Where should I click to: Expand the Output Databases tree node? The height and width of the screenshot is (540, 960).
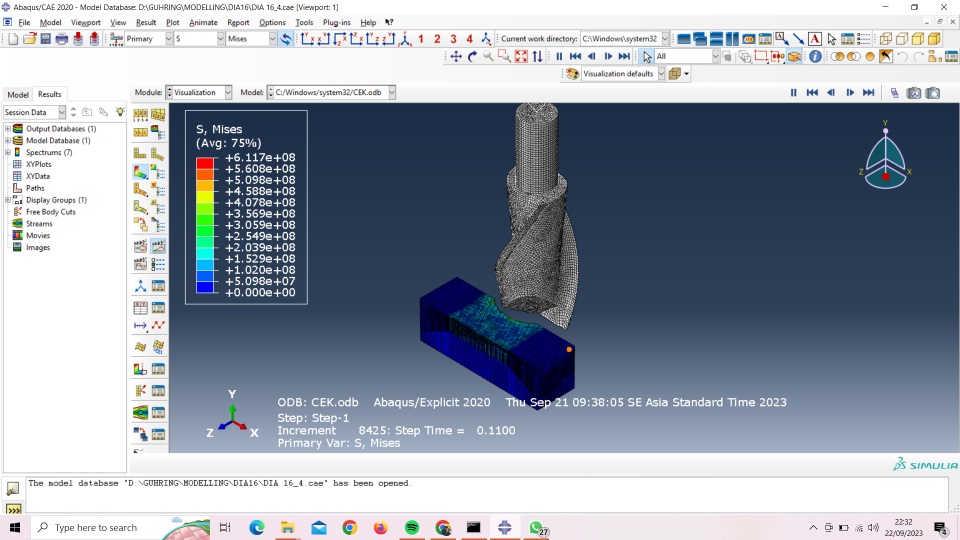[8, 129]
